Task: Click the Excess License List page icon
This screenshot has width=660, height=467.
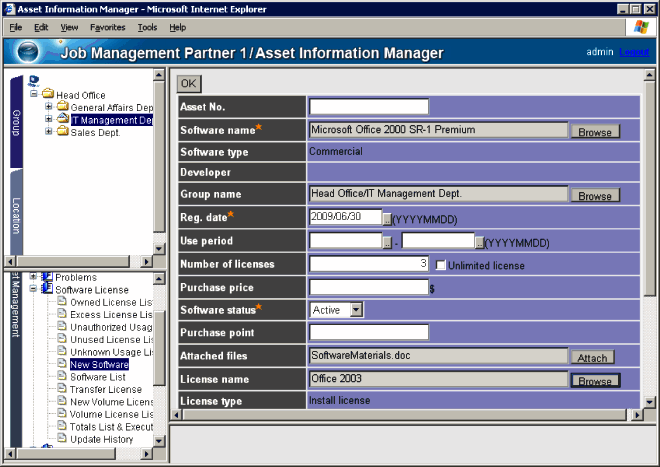Action: [62, 313]
